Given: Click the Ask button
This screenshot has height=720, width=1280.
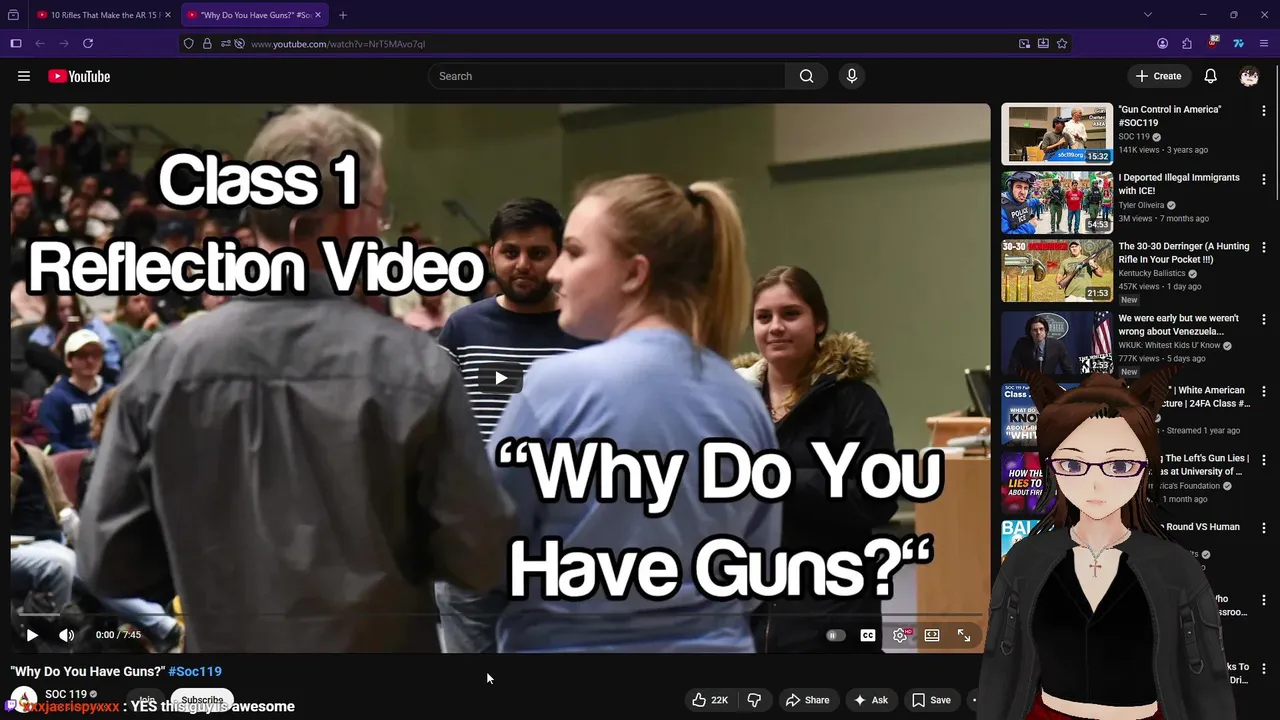Looking at the screenshot, I should pos(870,700).
